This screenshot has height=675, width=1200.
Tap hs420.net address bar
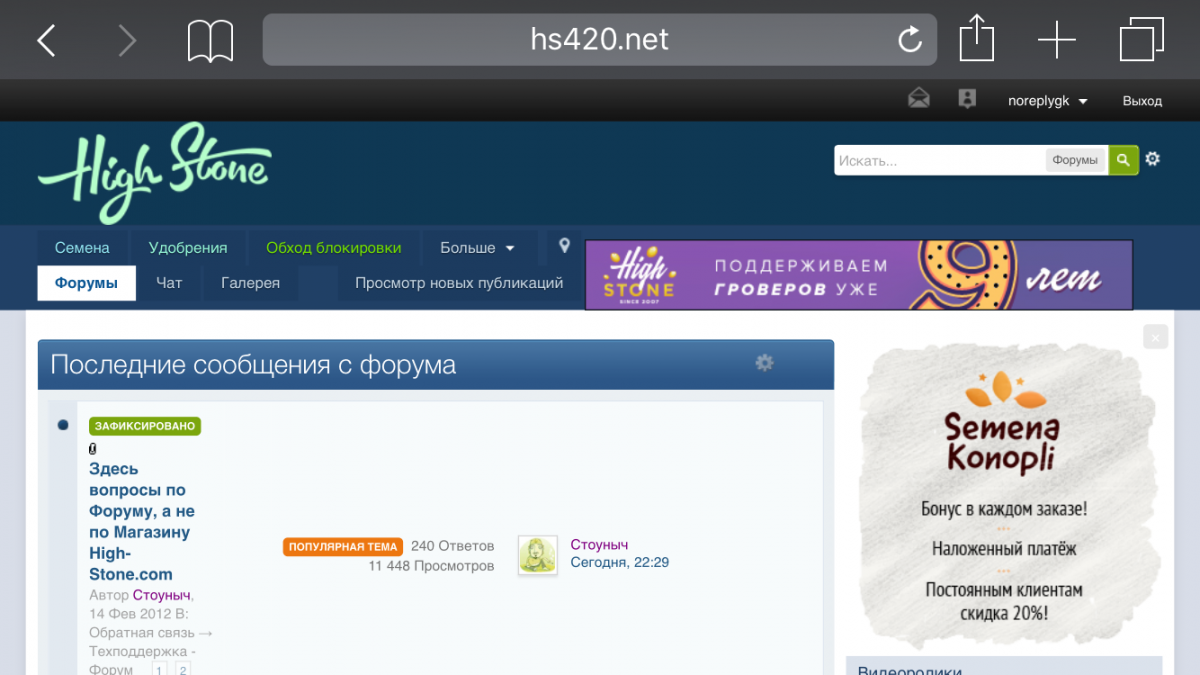[x=599, y=40]
